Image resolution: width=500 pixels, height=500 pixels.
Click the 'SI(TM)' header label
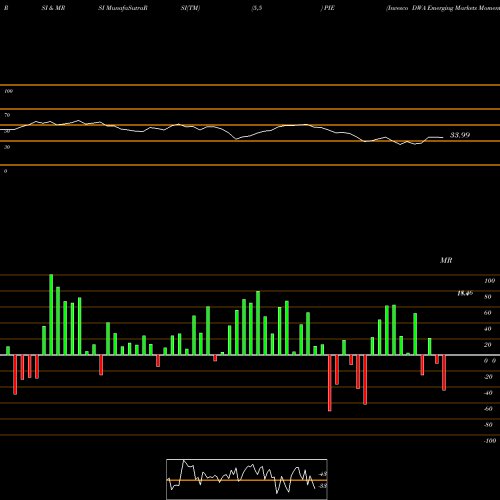pos(190,8)
